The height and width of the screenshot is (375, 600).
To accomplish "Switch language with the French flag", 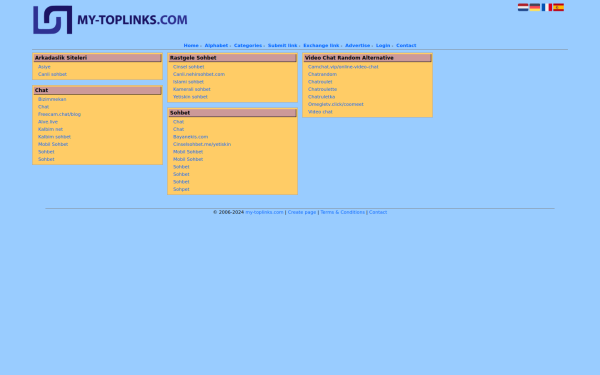I will pos(546,7).
